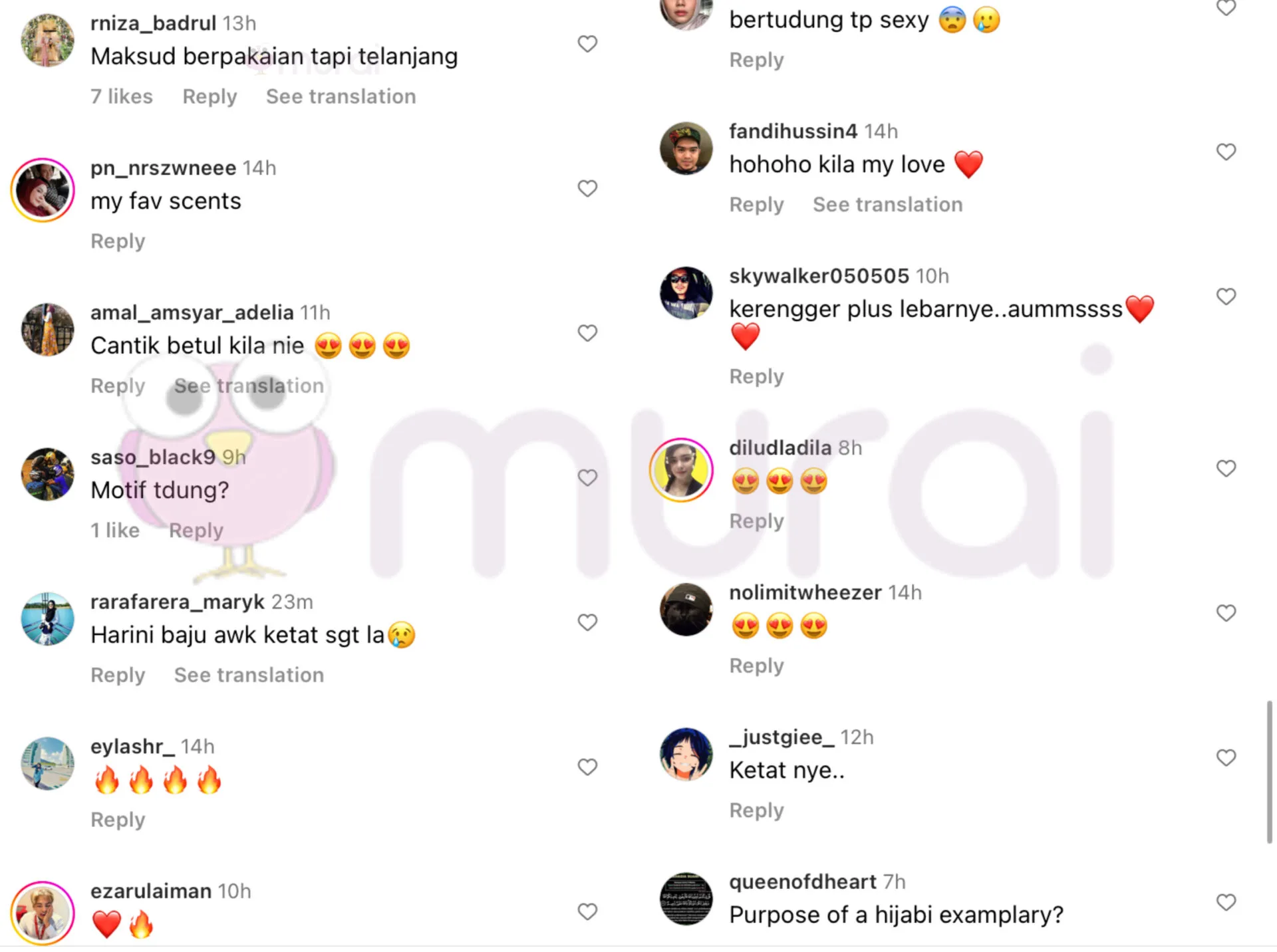Expand translation for rniza_badrul's comment

coord(341,96)
